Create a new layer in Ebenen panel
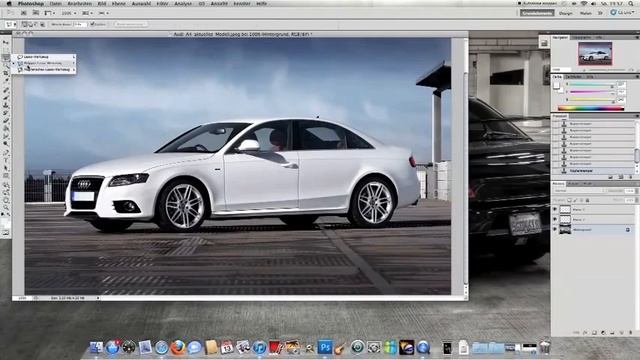The height and width of the screenshot is (360, 640). pos(621,333)
